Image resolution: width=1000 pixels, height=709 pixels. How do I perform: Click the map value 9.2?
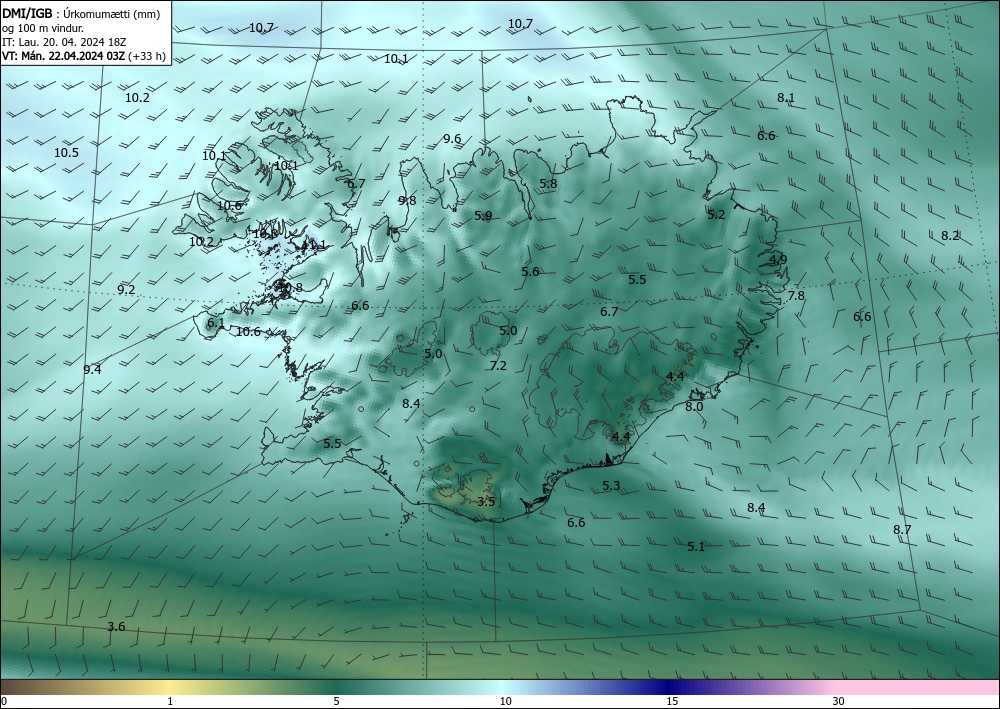click(126, 289)
